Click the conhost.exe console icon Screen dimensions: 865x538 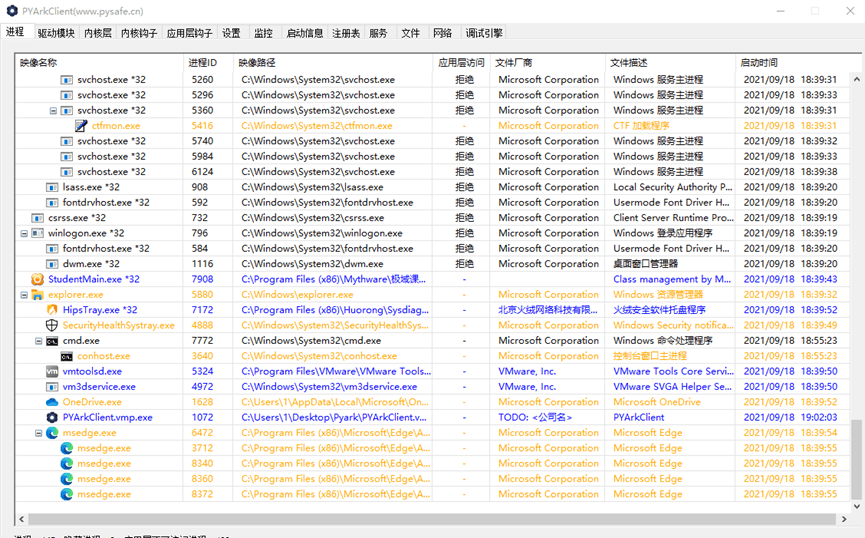(67, 356)
